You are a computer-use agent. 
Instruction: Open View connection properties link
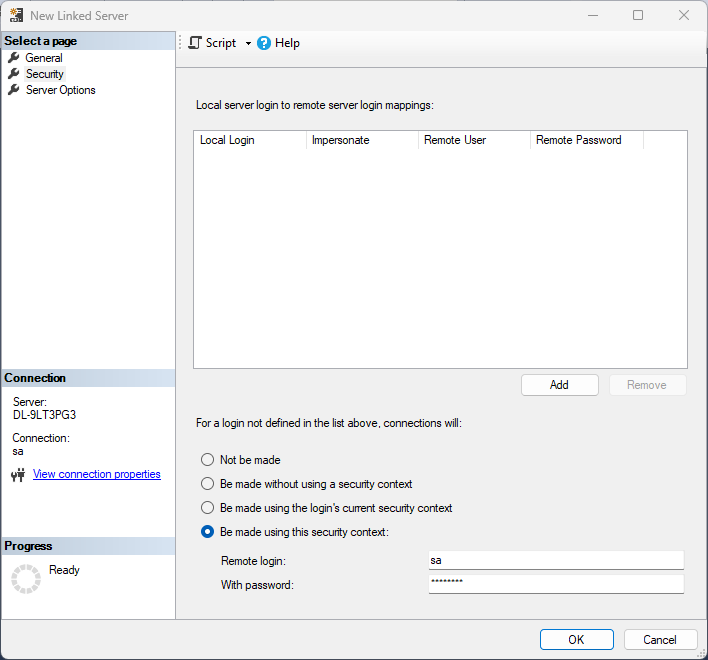click(97, 474)
